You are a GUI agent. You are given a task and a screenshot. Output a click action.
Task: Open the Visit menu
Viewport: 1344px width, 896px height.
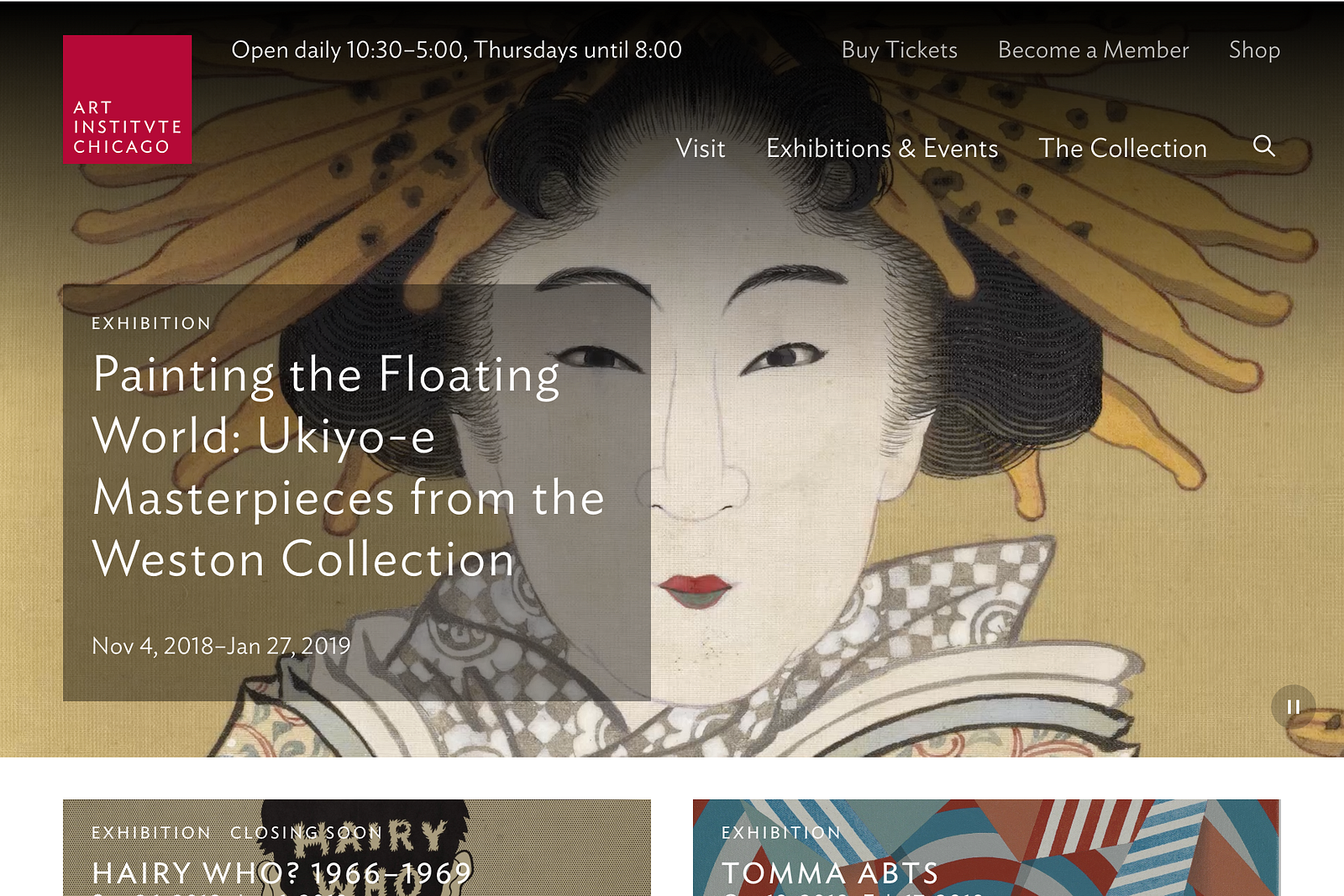coord(701,148)
